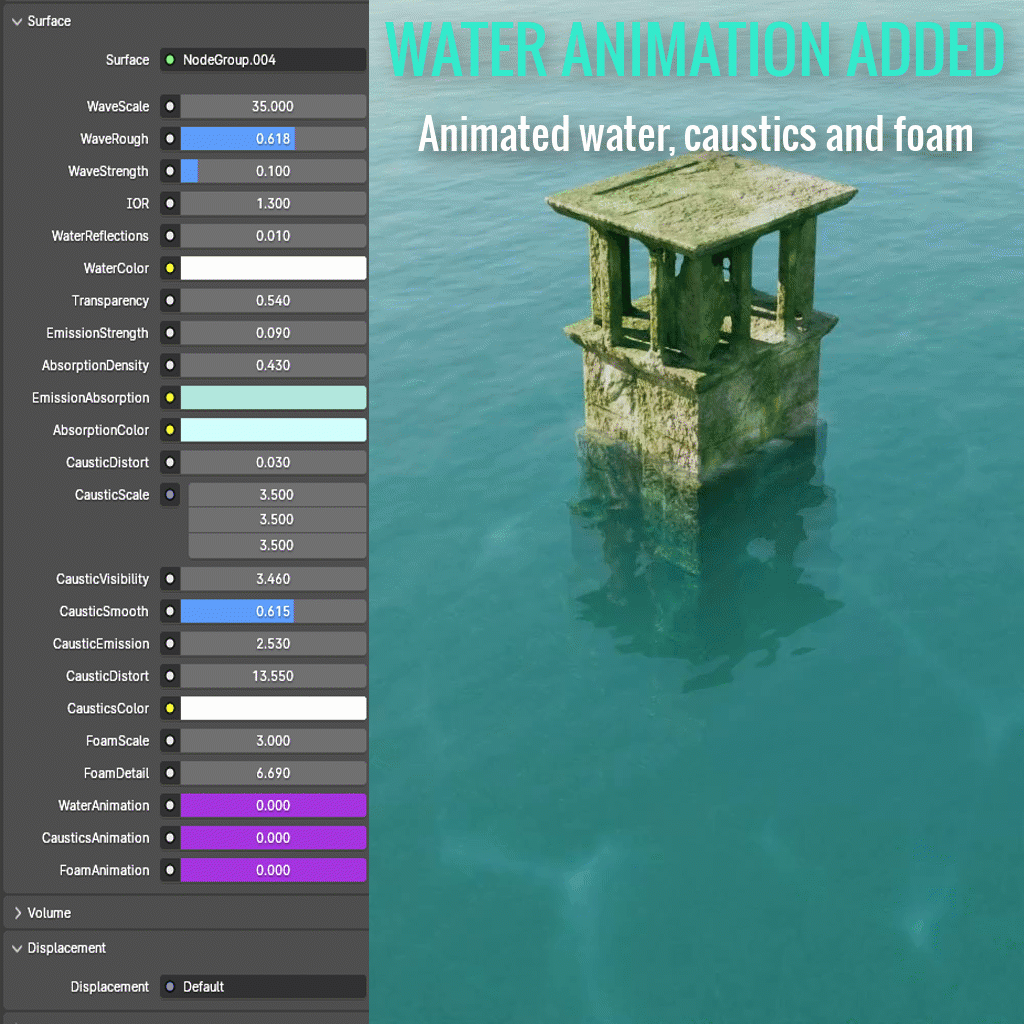Click the socket icon beside CausticVisibility

pos(168,578)
